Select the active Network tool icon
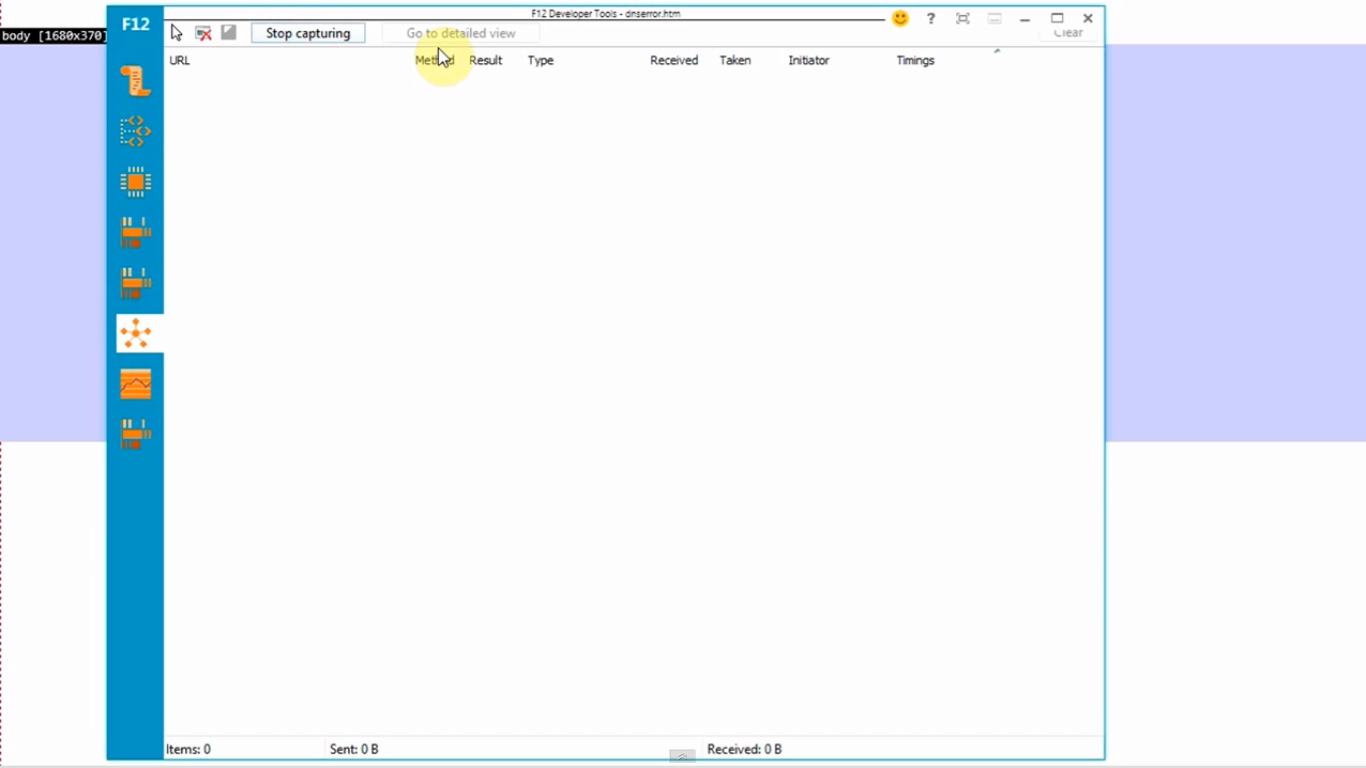The height and width of the screenshot is (768, 1366). point(135,333)
